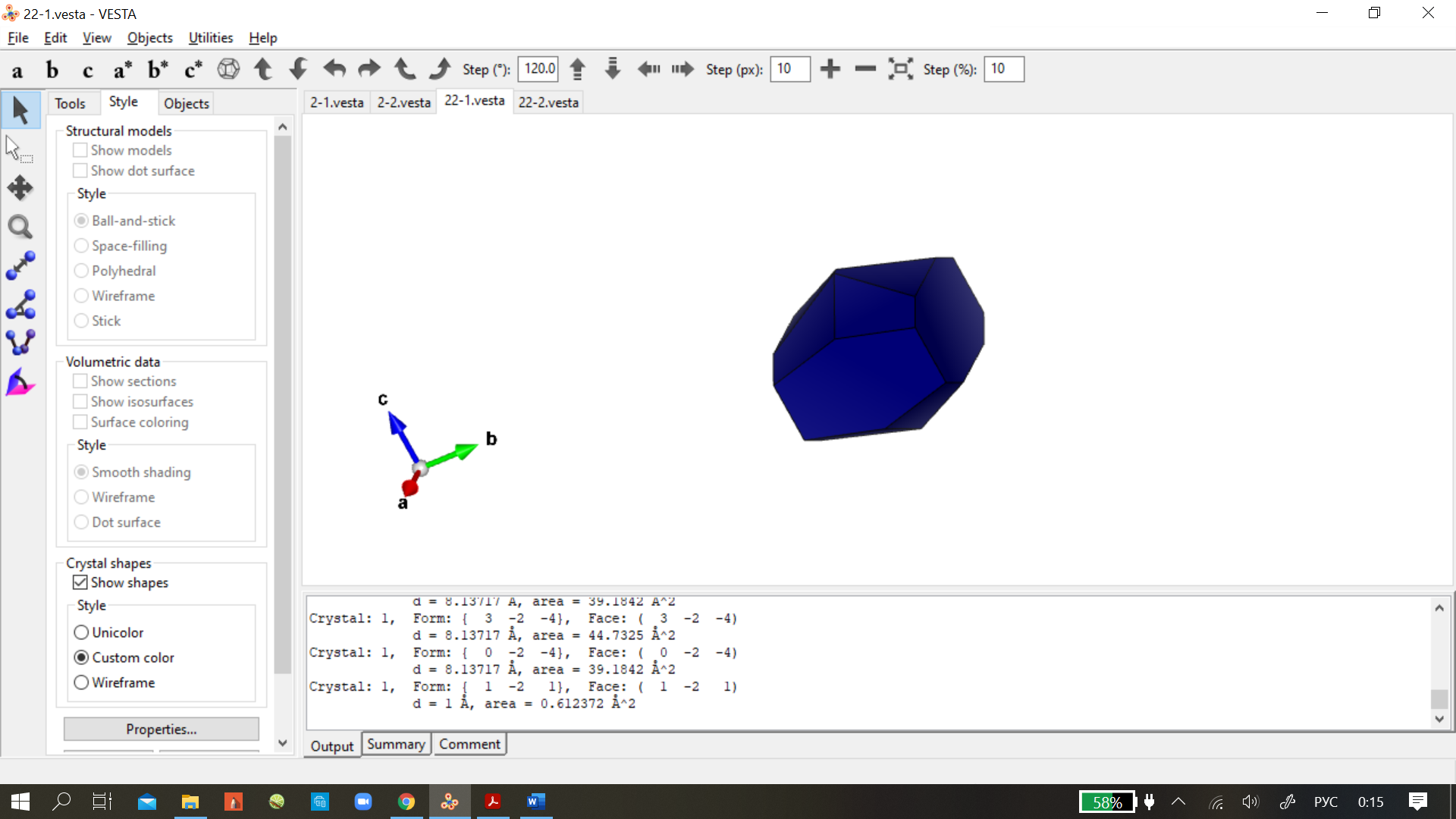Edit the rotation Step degrees field

[x=538, y=69]
